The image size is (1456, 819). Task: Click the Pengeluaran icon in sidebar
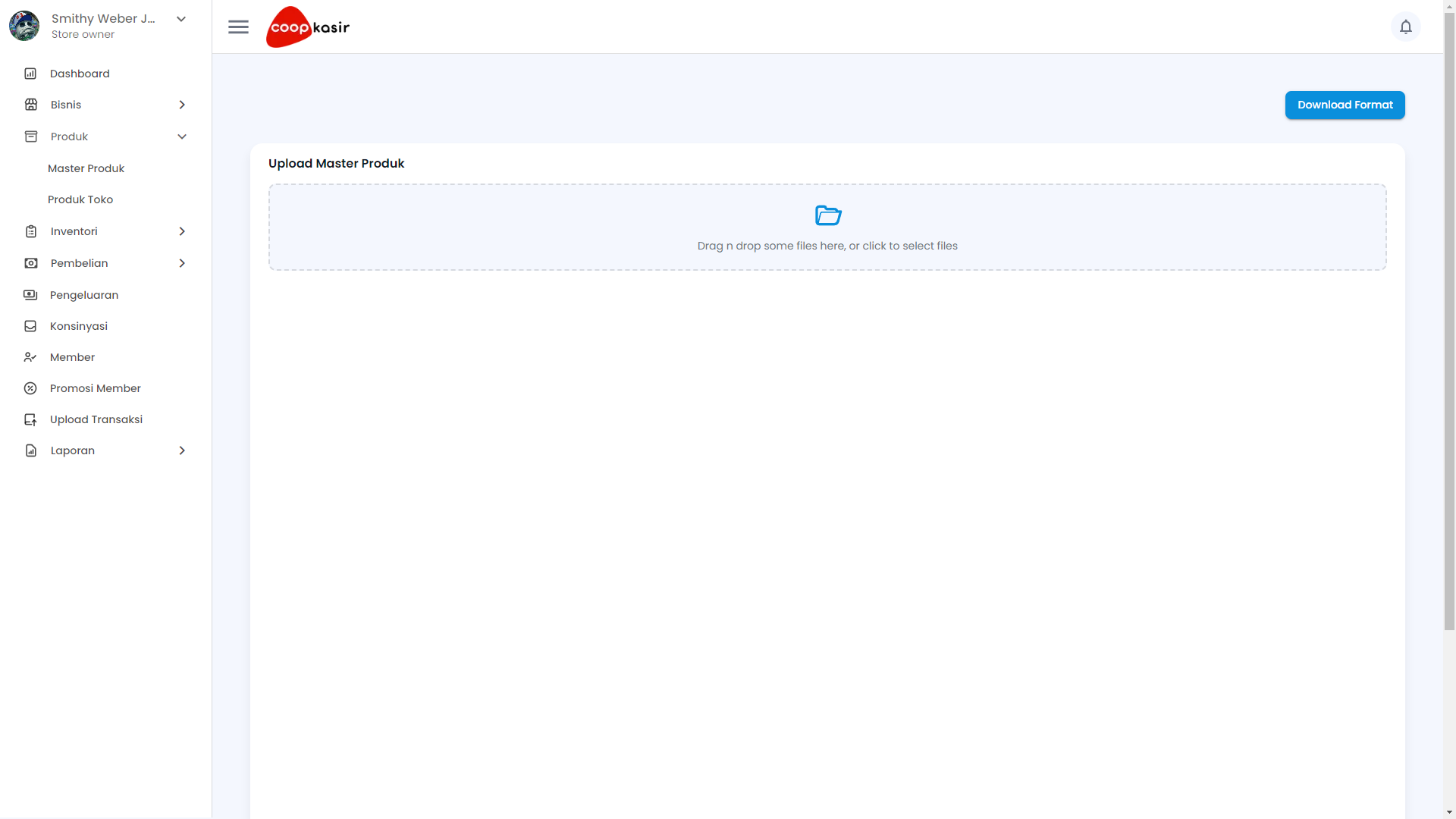click(30, 294)
